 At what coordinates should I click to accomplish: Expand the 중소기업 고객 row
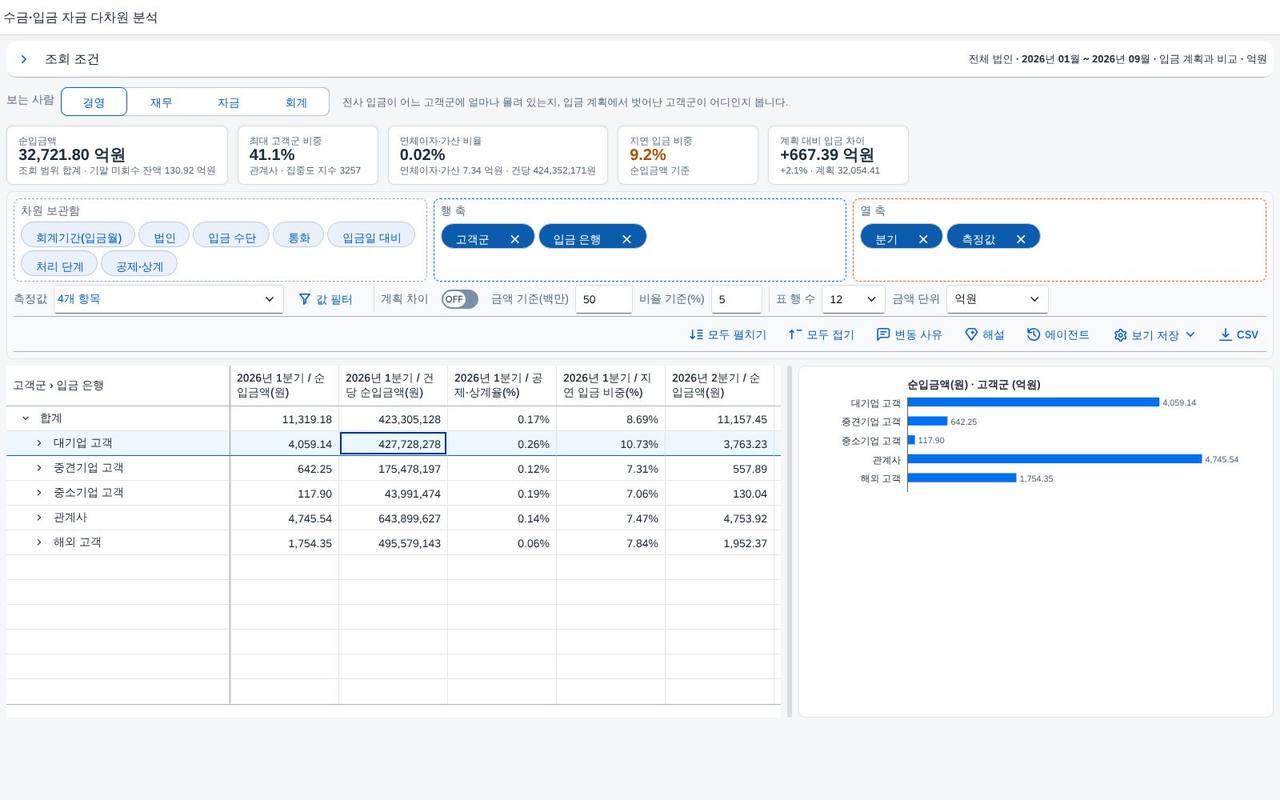(x=39, y=493)
